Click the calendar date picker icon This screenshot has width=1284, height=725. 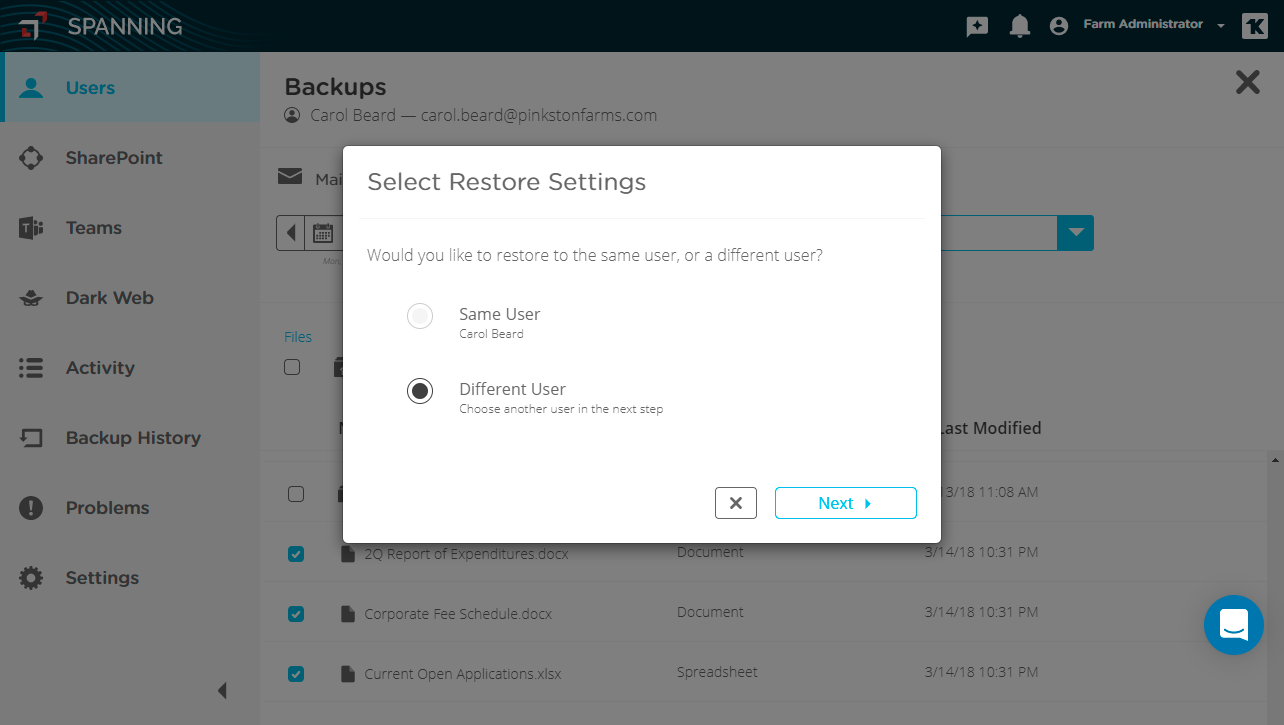[x=323, y=234]
